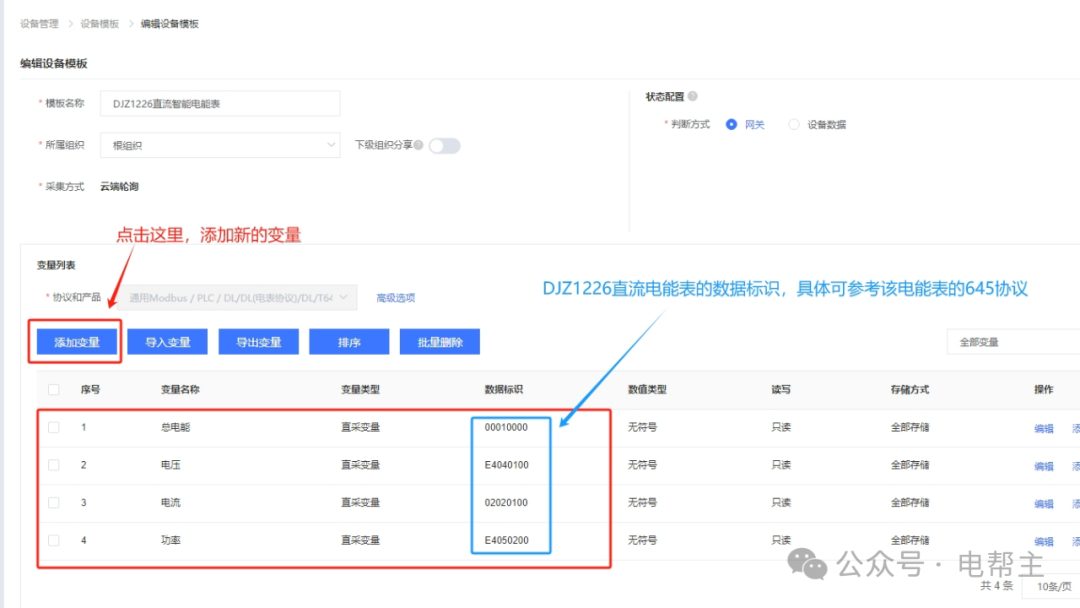Enable the 下级组织分享 toggle switch
Image resolution: width=1080 pixels, height=608 pixels.
point(445,145)
